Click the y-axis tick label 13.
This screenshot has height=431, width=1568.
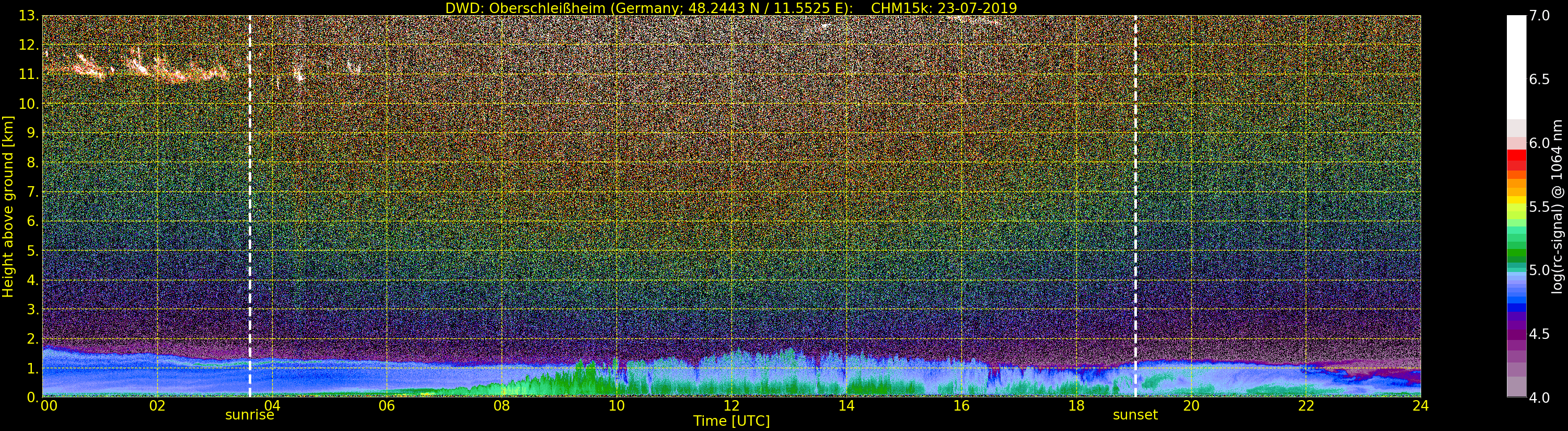click(x=29, y=16)
